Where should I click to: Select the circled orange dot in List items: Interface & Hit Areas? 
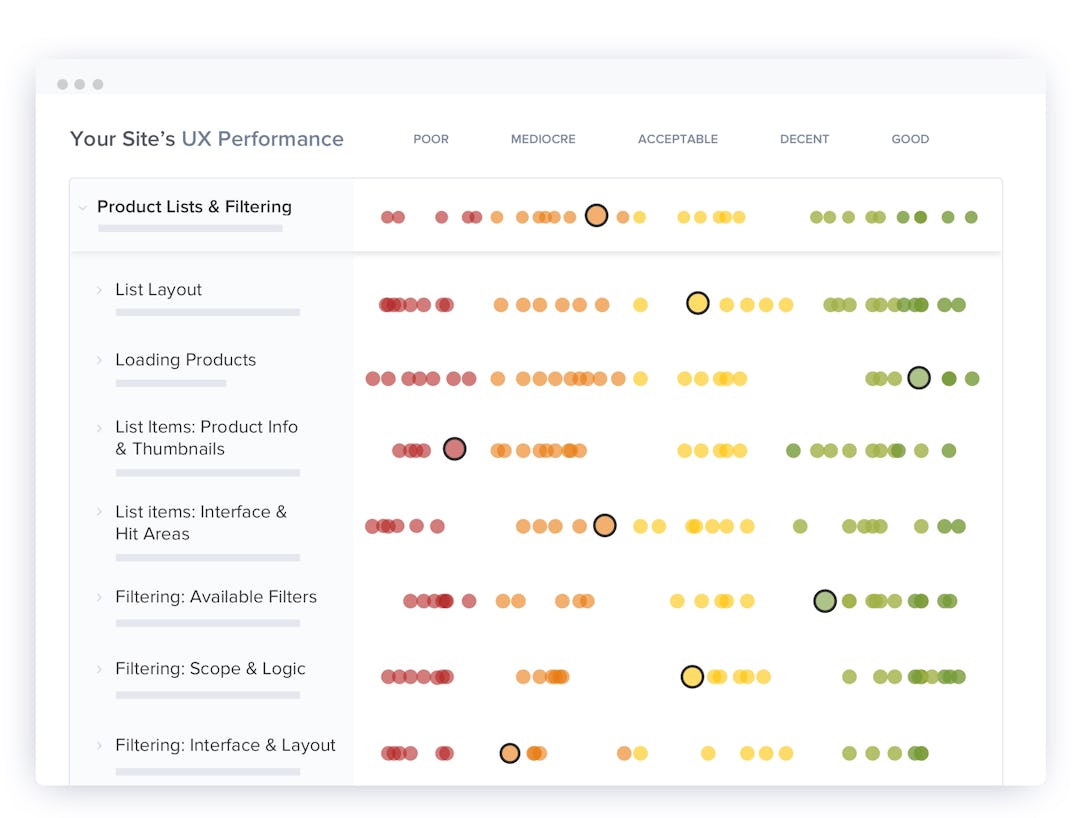tap(605, 524)
